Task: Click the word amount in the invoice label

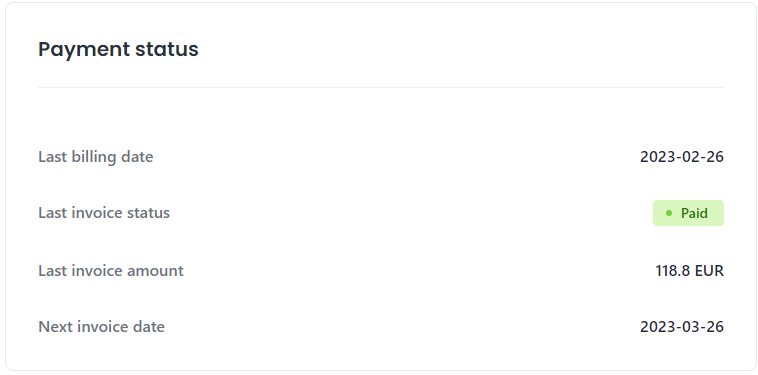Action: point(155,271)
